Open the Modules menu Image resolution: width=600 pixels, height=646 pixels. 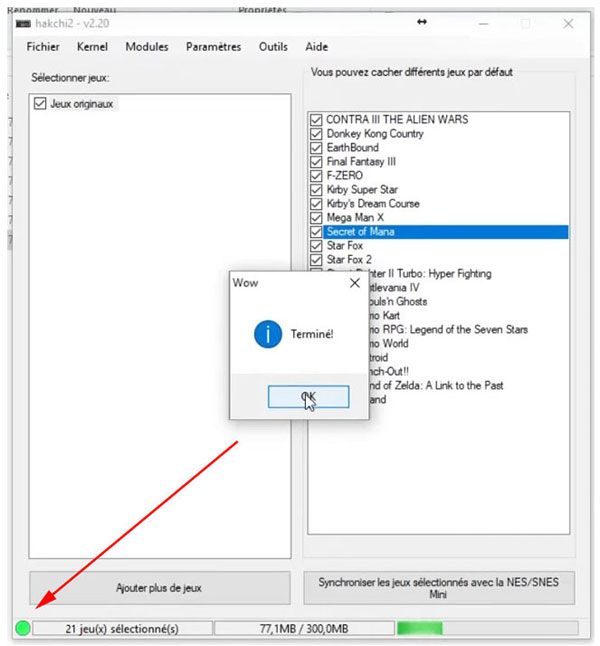pyautogui.click(x=147, y=47)
